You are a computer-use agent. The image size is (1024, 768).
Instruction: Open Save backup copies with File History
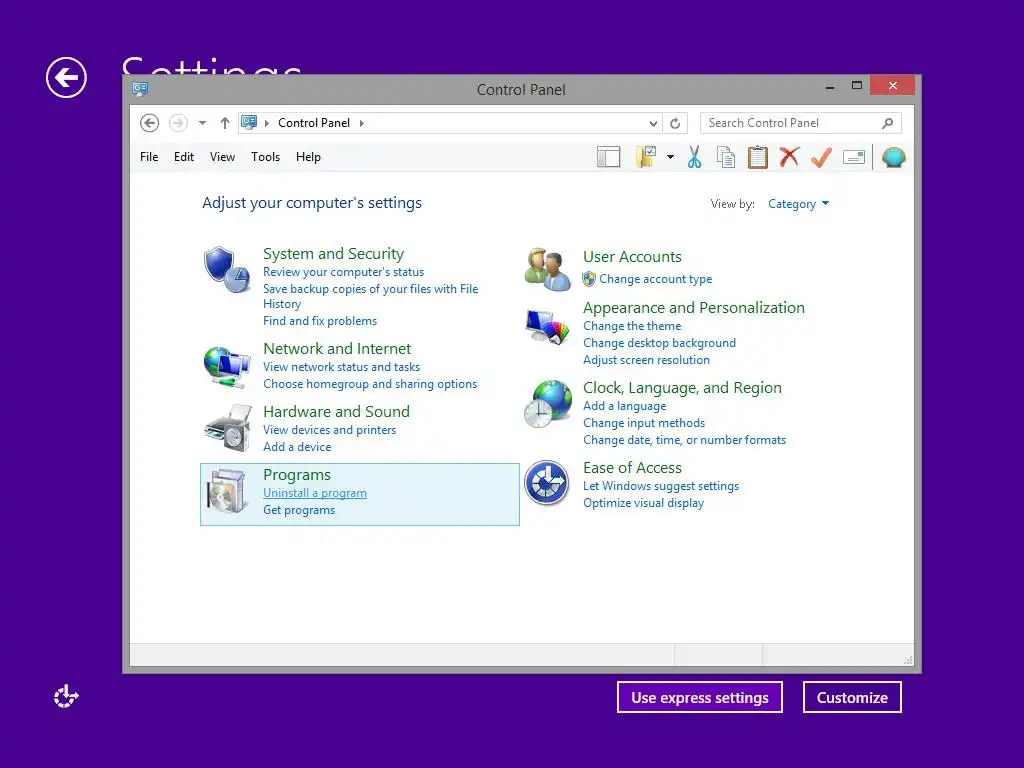pos(371,296)
